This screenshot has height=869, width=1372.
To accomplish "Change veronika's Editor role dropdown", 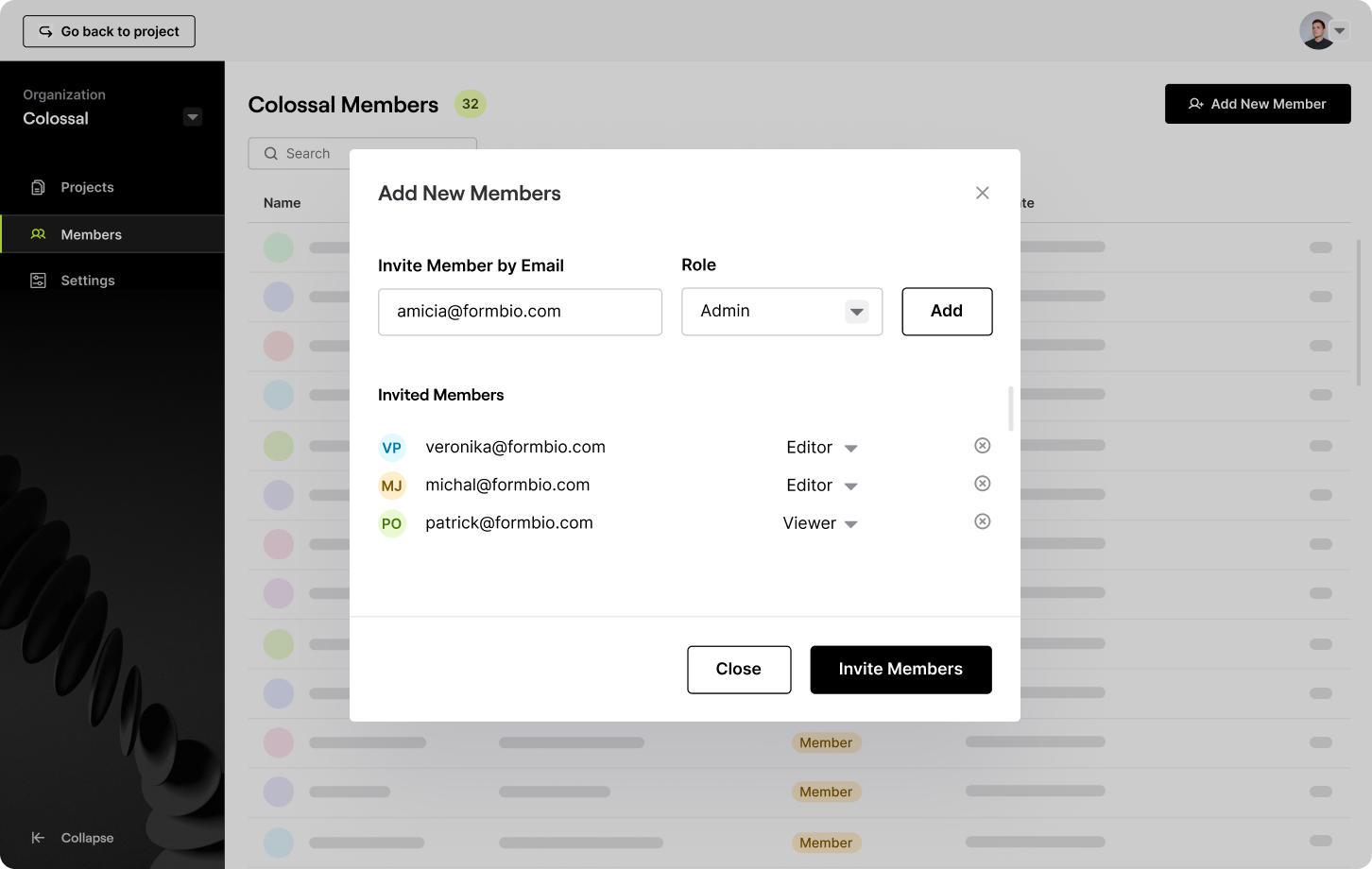I will coord(821,448).
